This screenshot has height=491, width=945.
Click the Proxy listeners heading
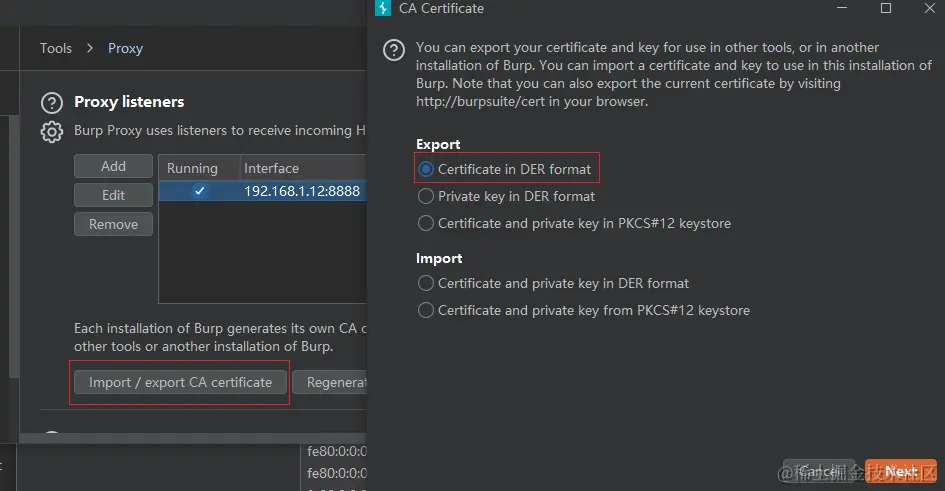(x=129, y=102)
